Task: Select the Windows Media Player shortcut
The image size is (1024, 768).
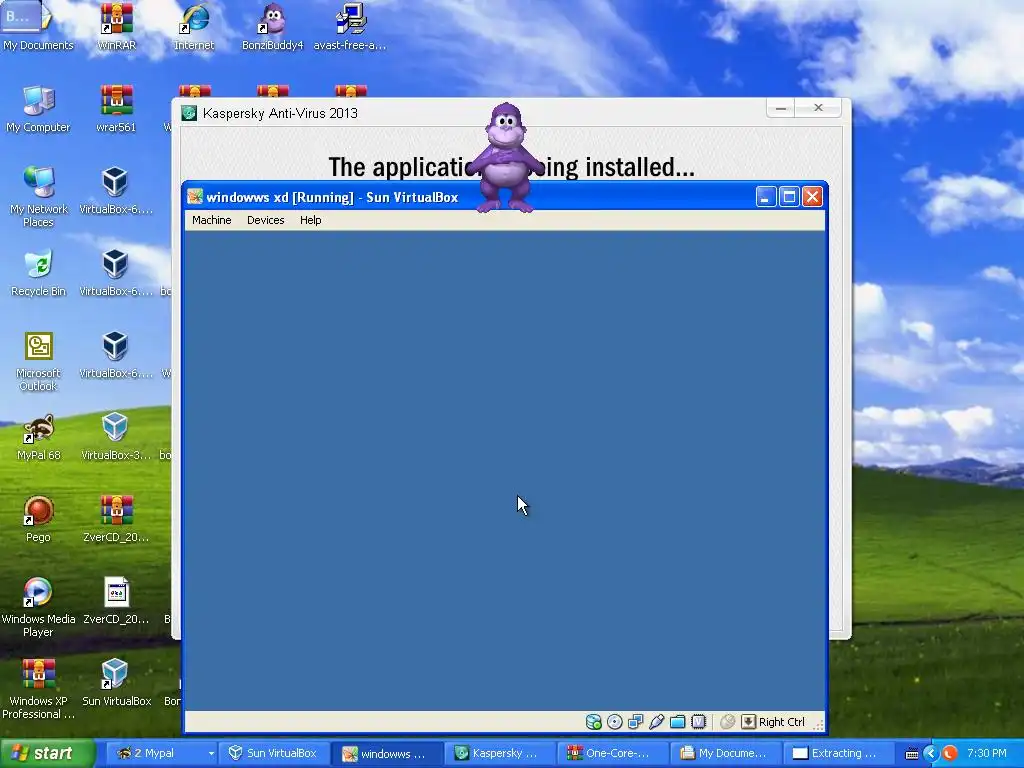Action: point(38,607)
